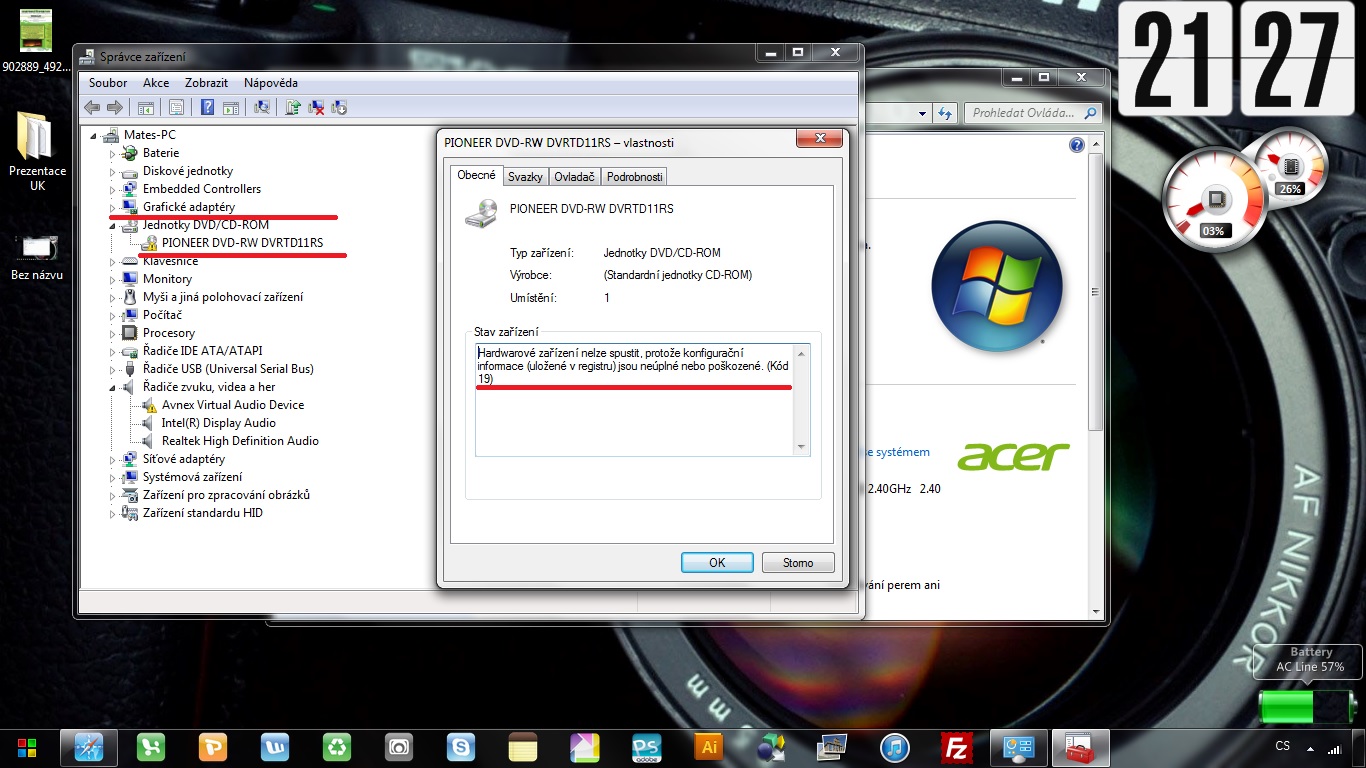
Task: Switch to Device Manager toolbox taskbar icon
Action: (x=1080, y=747)
